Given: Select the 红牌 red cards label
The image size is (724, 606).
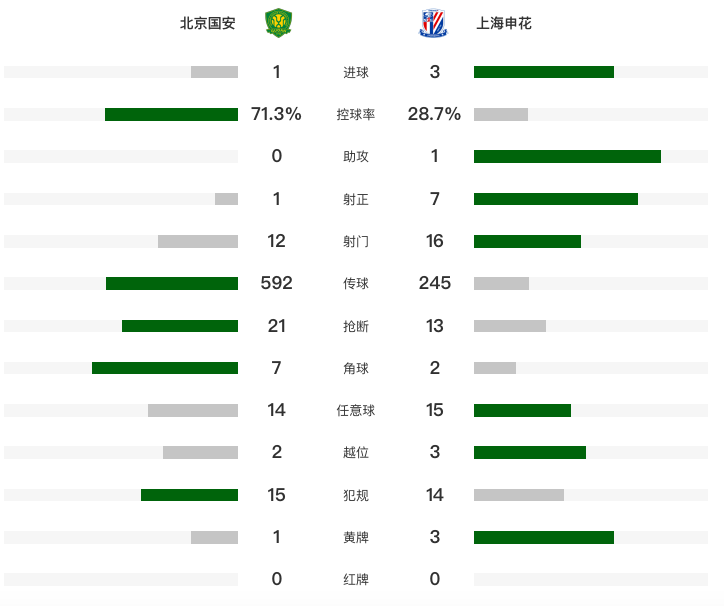Looking at the screenshot, I should pos(356,579).
